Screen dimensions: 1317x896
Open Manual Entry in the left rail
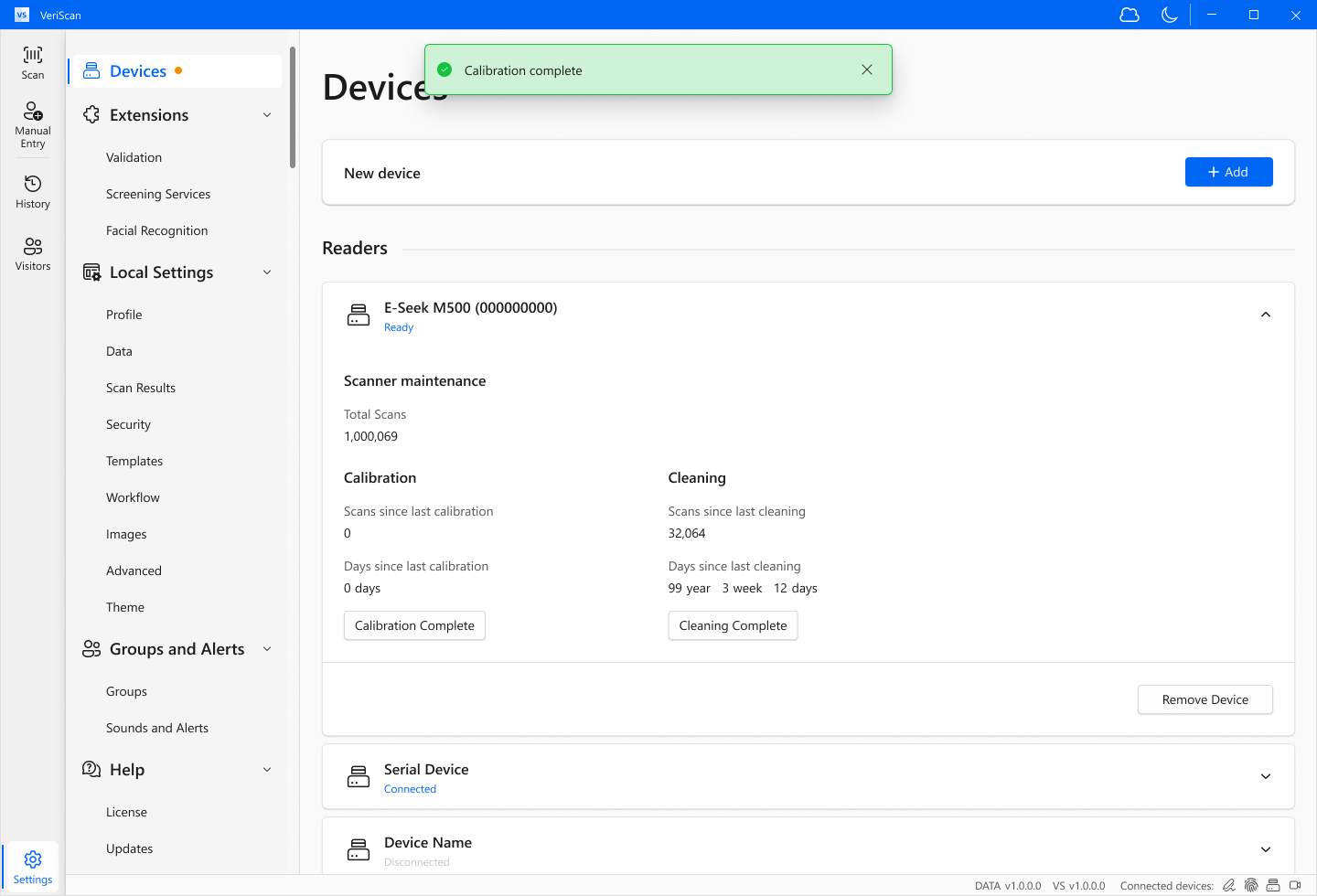pos(33,125)
